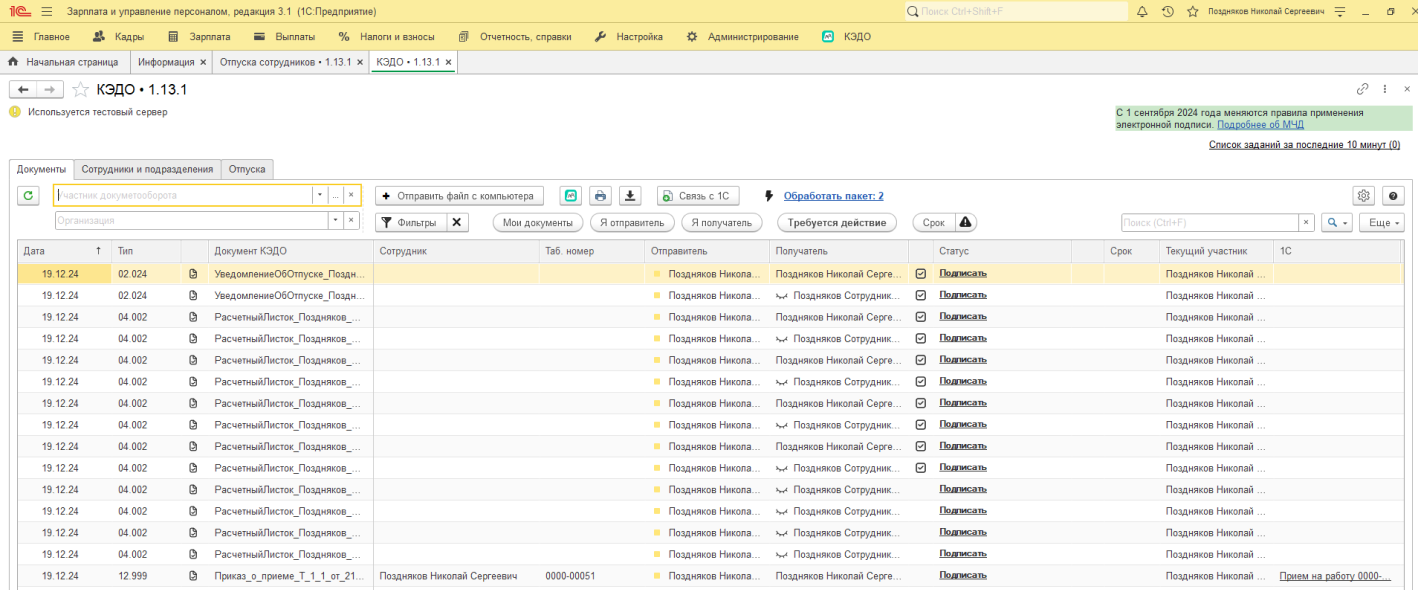Open the three-dot form menu near the chain icon
1418x590 pixels.
(1385, 89)
